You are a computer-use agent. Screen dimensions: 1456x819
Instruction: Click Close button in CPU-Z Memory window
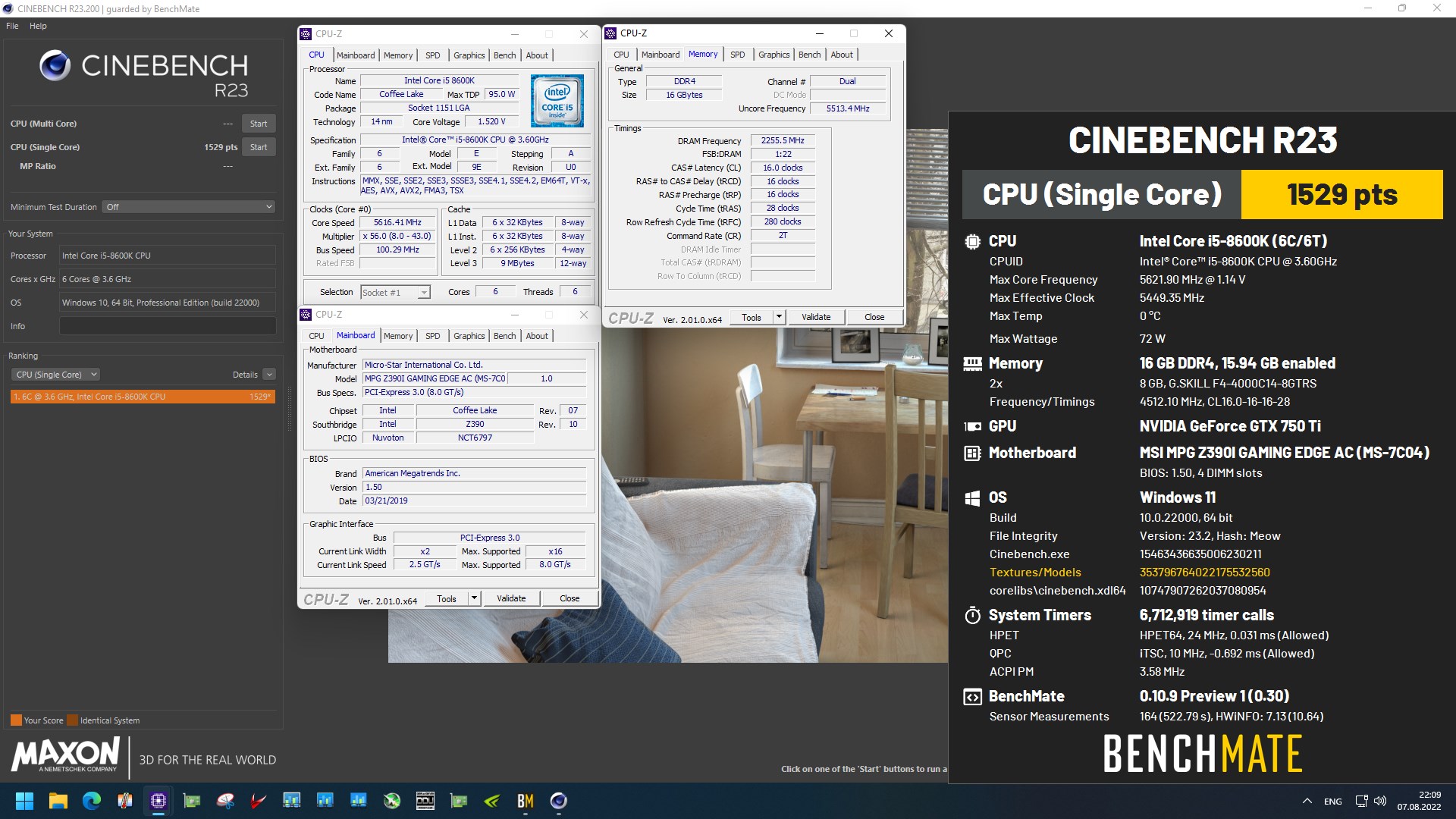pyautogui.click(x=874, y=317)
